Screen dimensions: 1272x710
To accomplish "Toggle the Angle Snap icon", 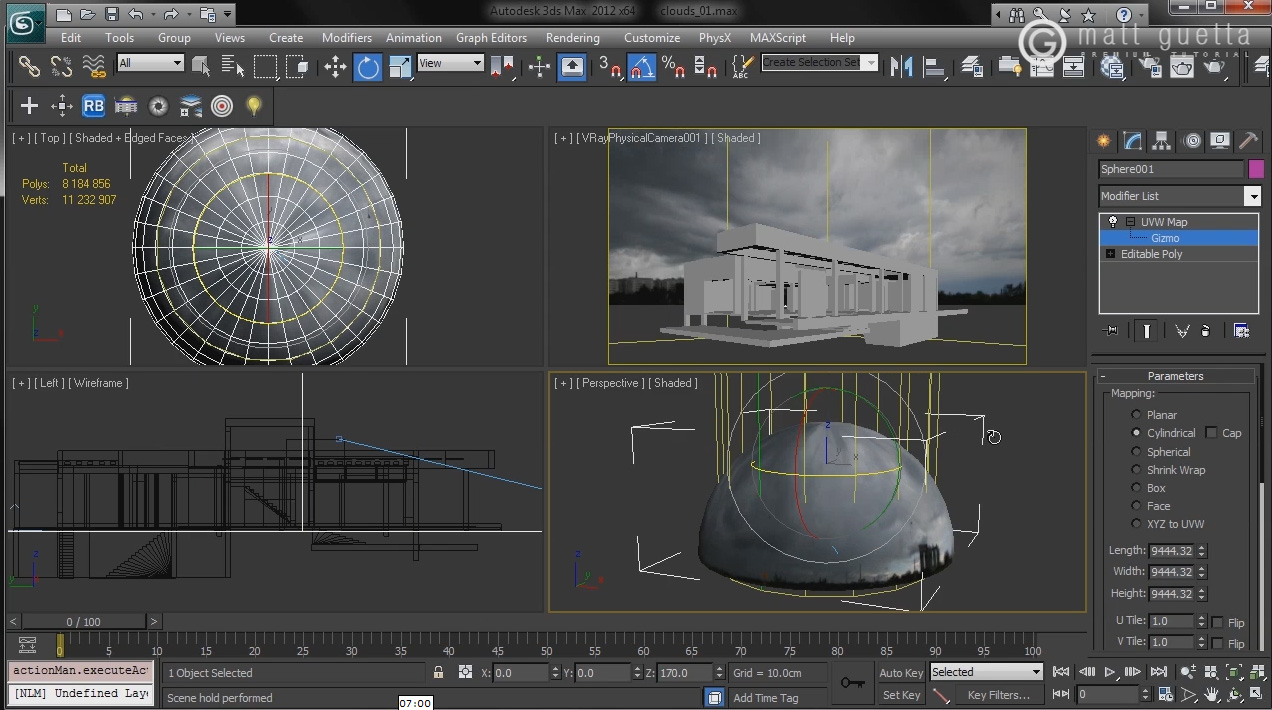I will tap(642, 67).
